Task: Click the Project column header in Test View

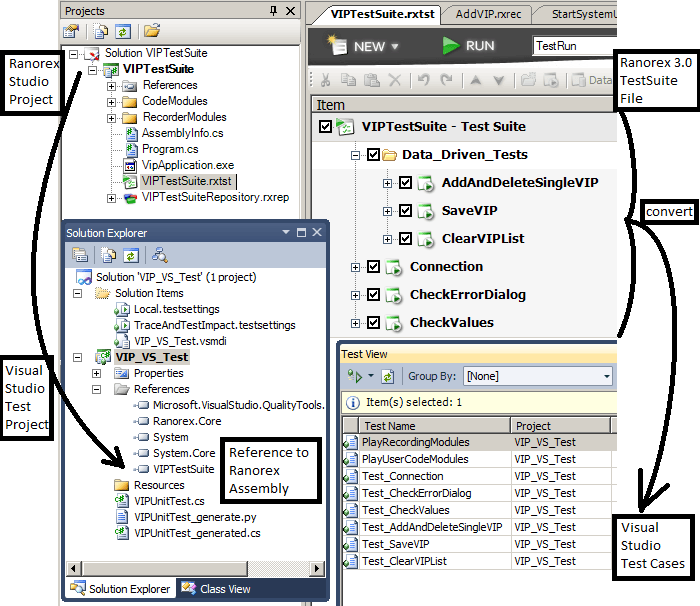Action: pos(560,426)
